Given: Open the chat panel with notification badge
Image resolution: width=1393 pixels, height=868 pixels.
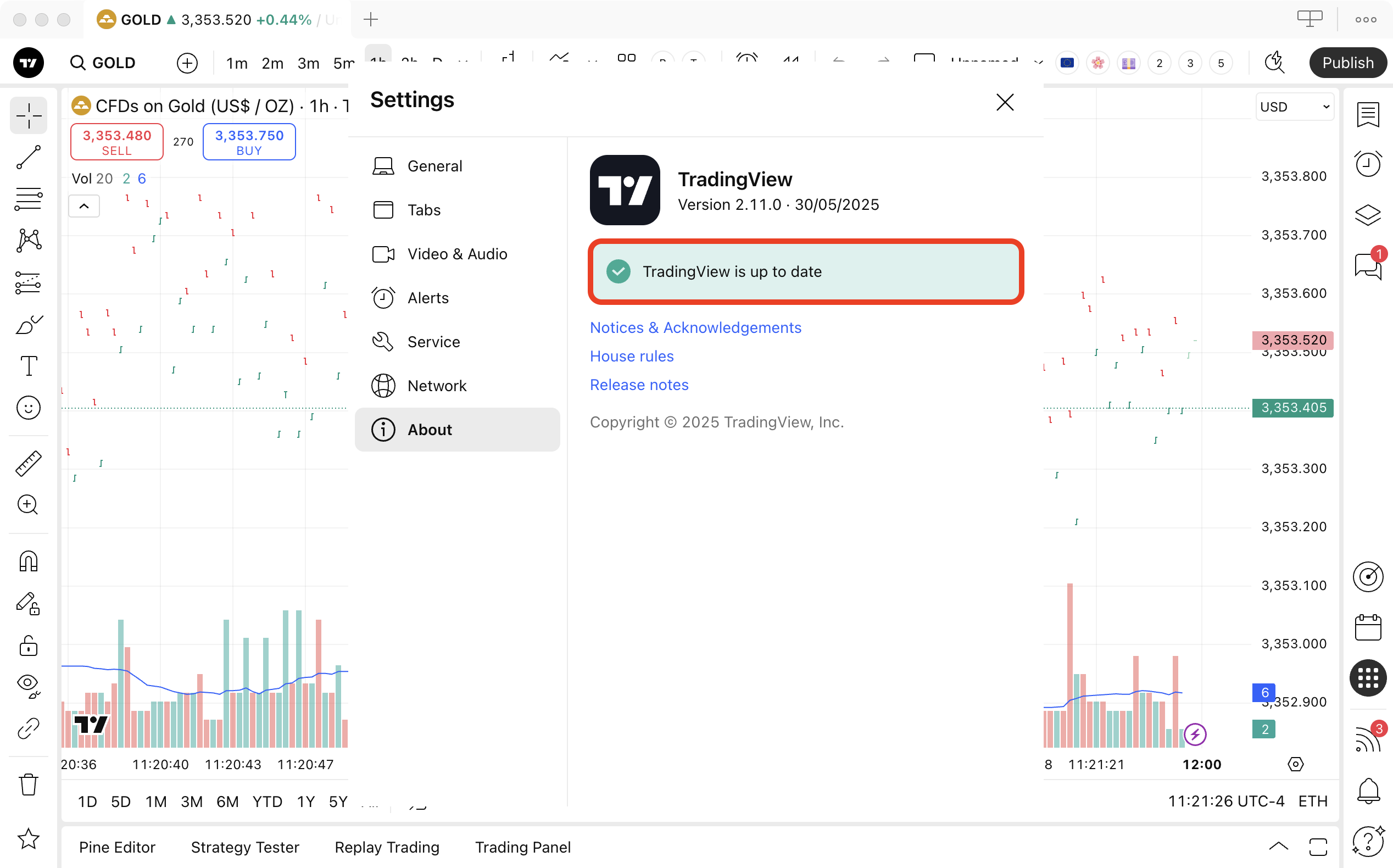Looking at the screenshot, I should click(1368, 266).
